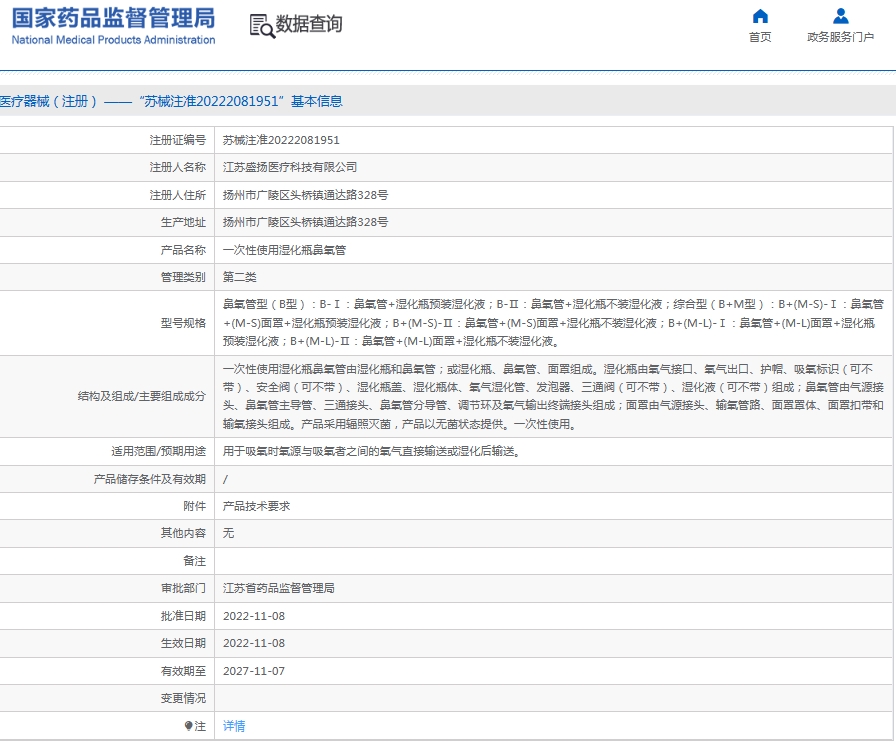
Task: Click 江苏盛扬医疗科技有限公司 registrant name
Action: [x=290, y=167]
